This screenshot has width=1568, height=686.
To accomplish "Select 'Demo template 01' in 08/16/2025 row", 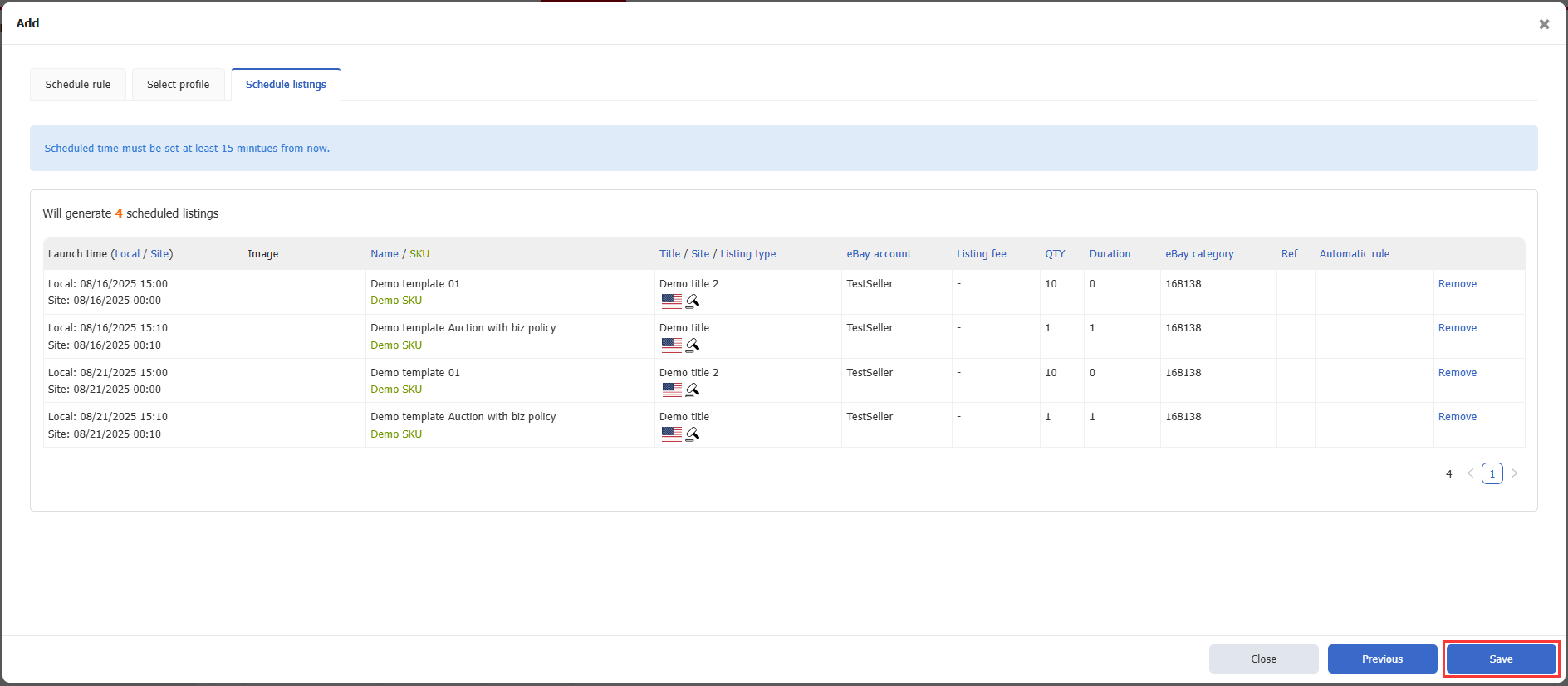I will [x=415, y=284].
